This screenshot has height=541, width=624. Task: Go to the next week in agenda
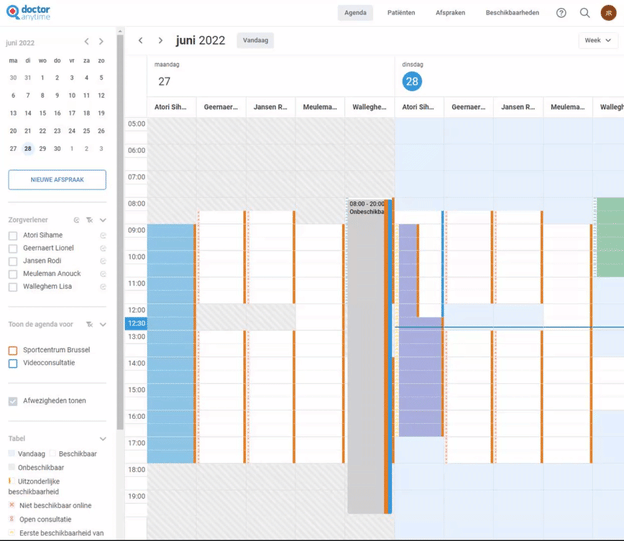[x=160, y=40]
